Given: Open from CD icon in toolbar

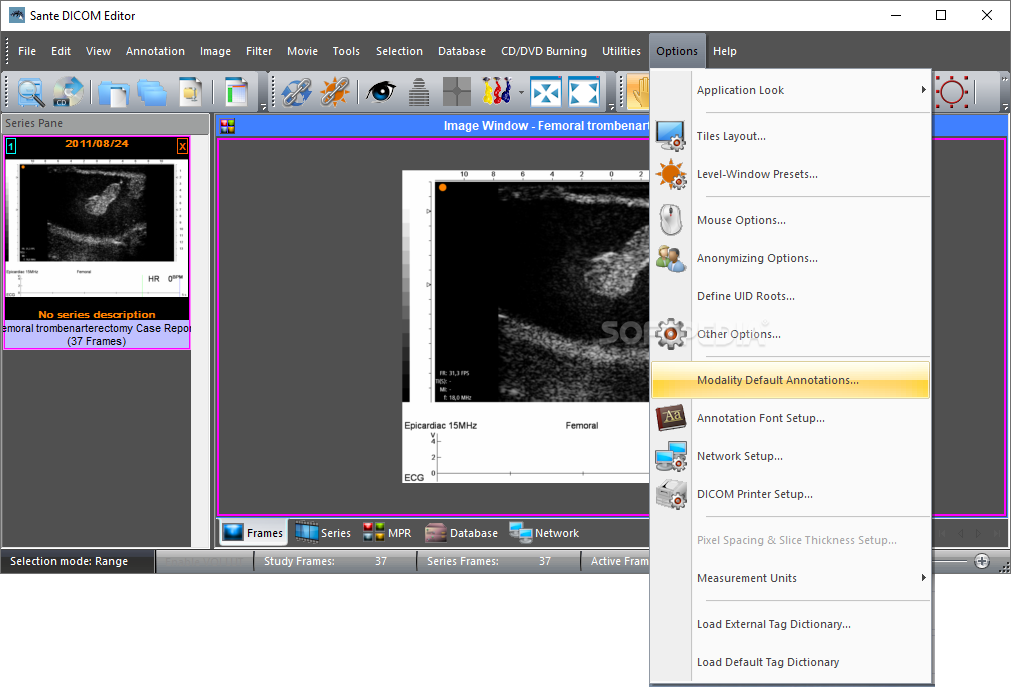Looking at the screenshot, I should coord(68,92).
